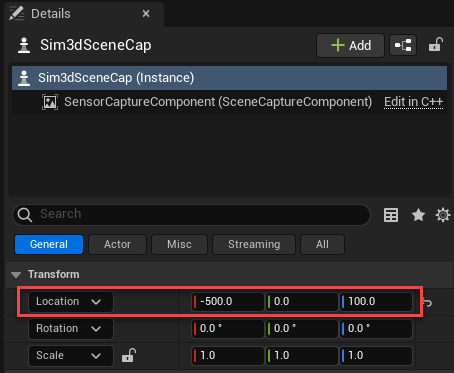This screenshot has height=373, width=454.
Task: Focus the Details search box
Action: tap(191, 214)
